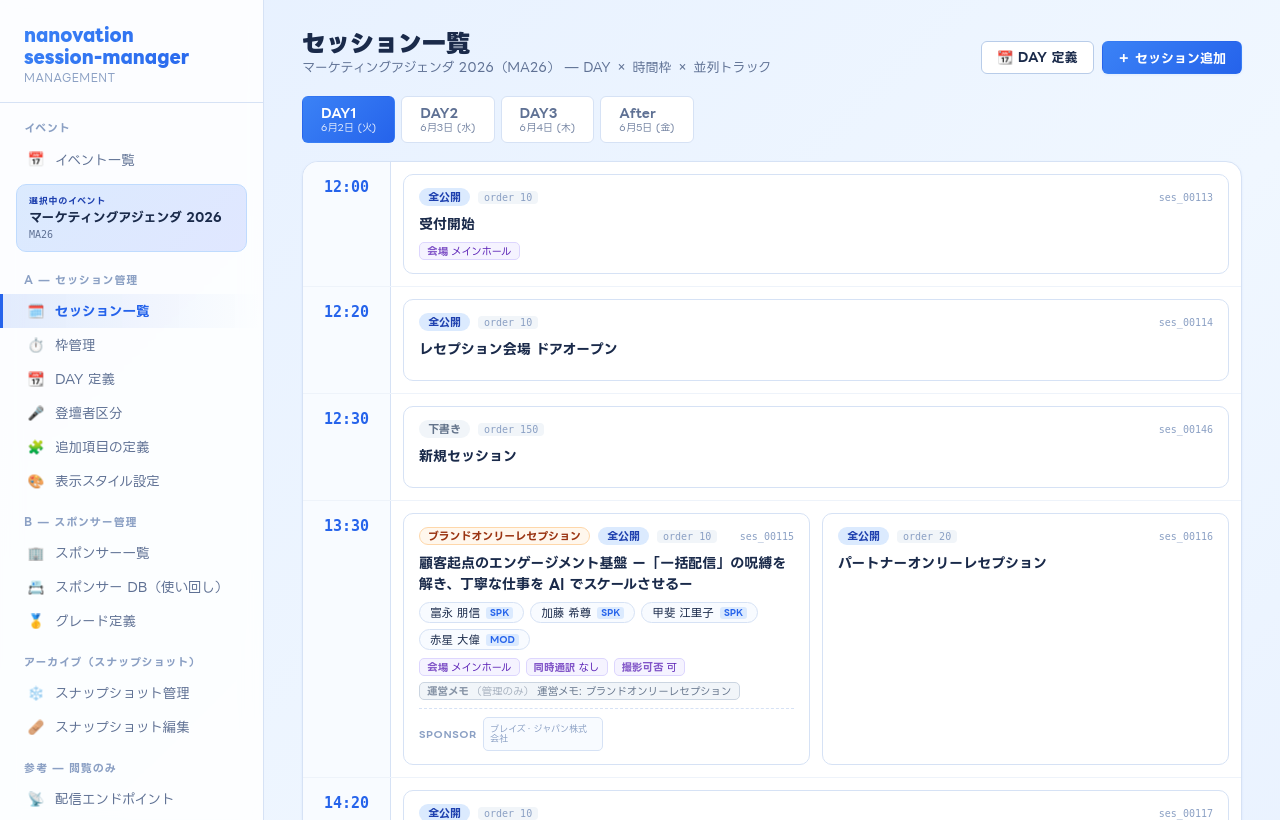
Task: Click the セッション一覧 sidebar calendar icon
Action: (x=36, y=311)
